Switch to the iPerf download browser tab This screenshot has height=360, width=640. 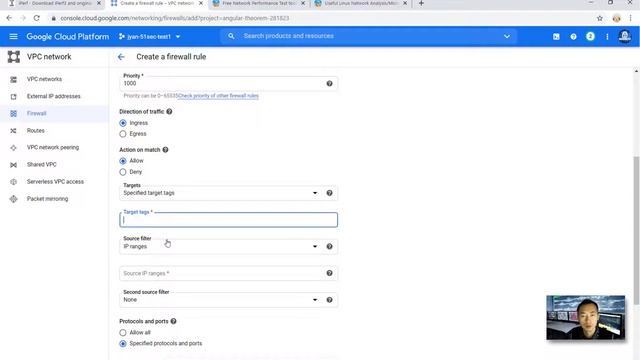click(x=54, y=3)
